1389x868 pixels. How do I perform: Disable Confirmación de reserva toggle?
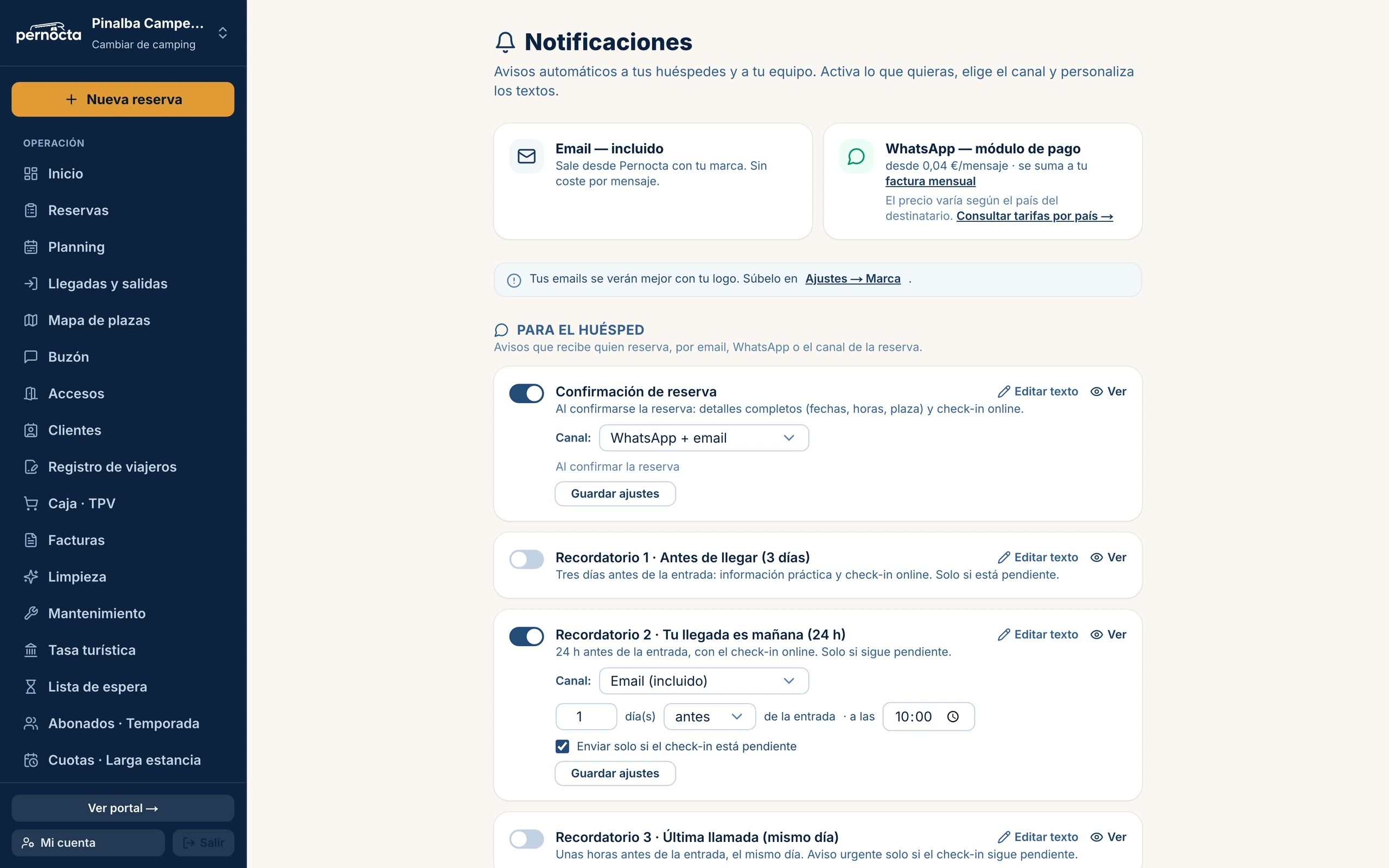(526, 393)
